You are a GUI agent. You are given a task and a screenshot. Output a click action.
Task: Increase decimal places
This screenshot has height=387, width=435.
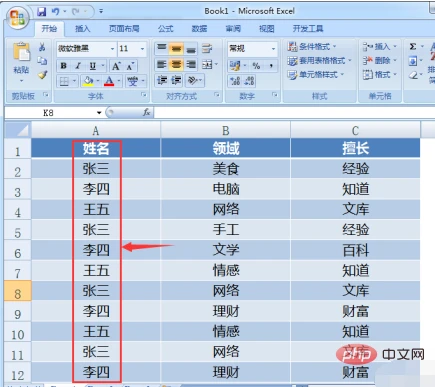tap(235, 81)
